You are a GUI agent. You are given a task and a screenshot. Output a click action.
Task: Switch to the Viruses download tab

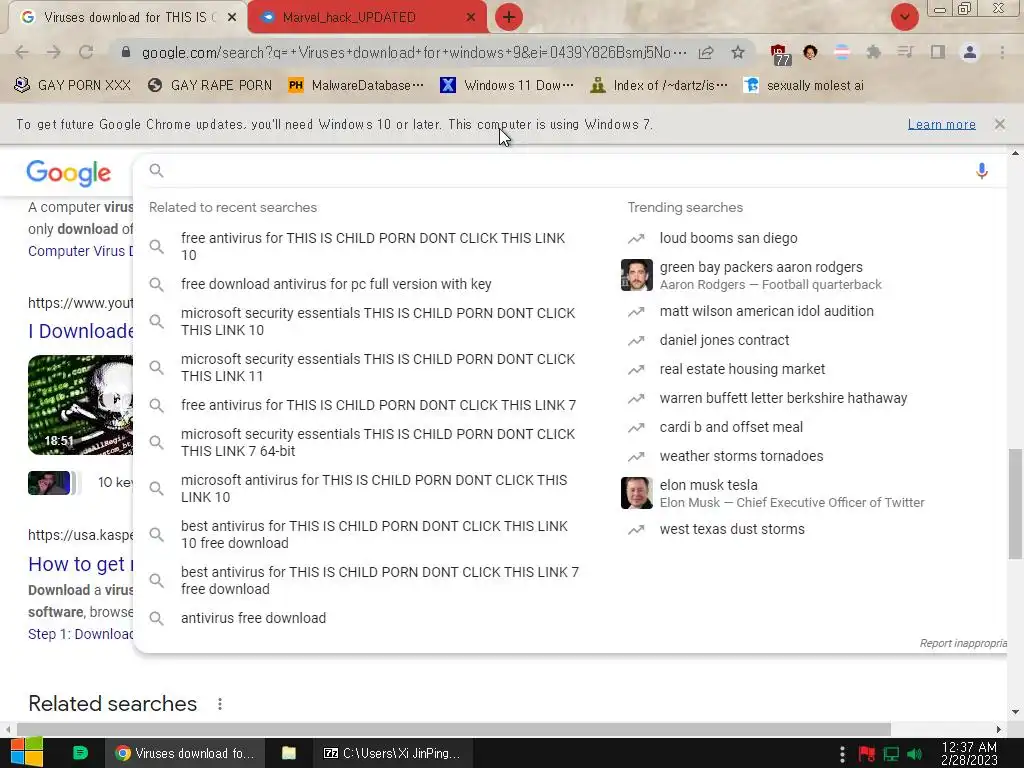click(x=127, y=17)
